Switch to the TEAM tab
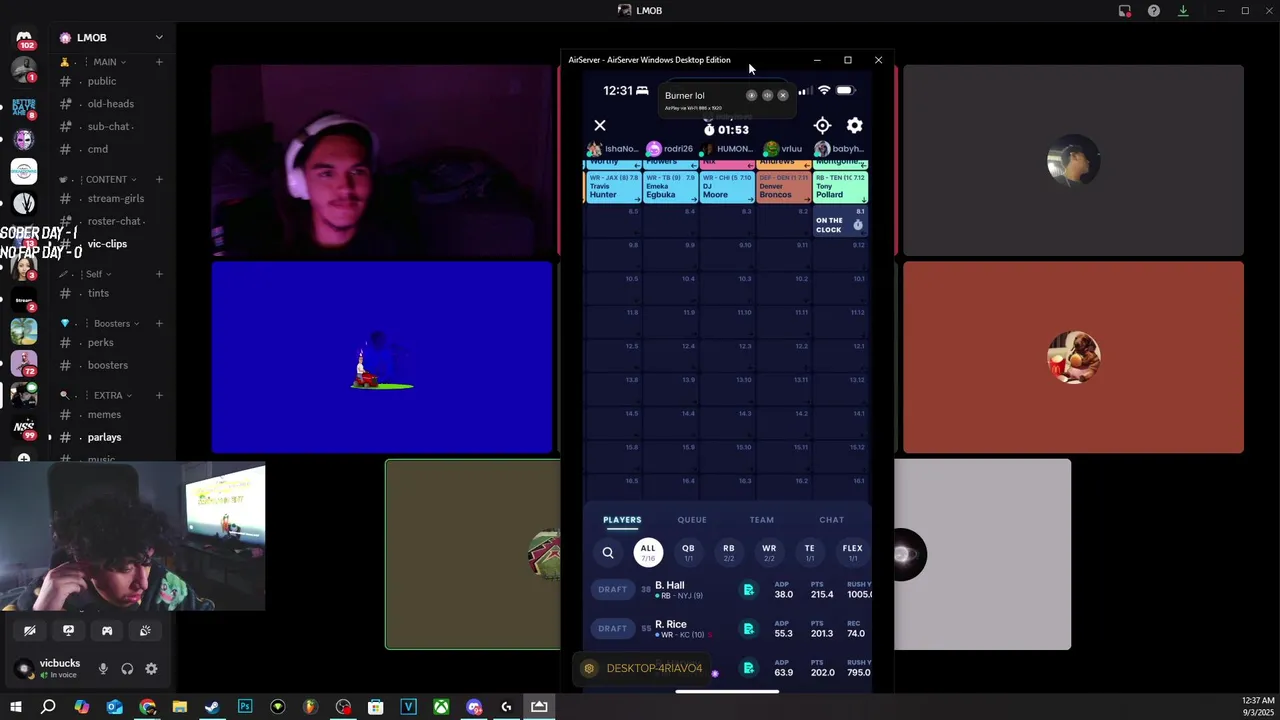The width and height of the screenshot is (1280, 720). click(762, 520)
